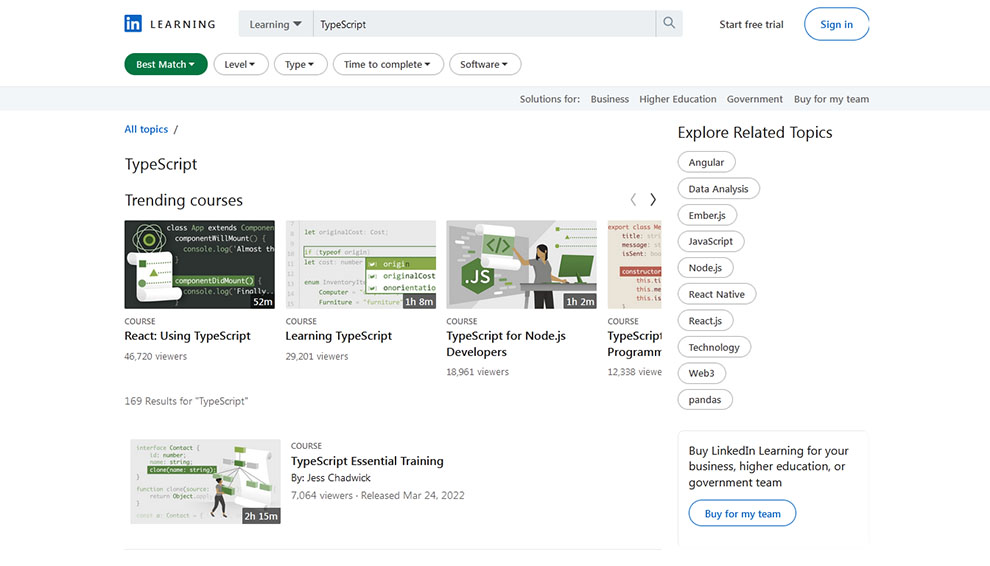This screenshot has width=990, height=566.
Task: Select the Web3 topic chip
Action: (x=701, y=373)
